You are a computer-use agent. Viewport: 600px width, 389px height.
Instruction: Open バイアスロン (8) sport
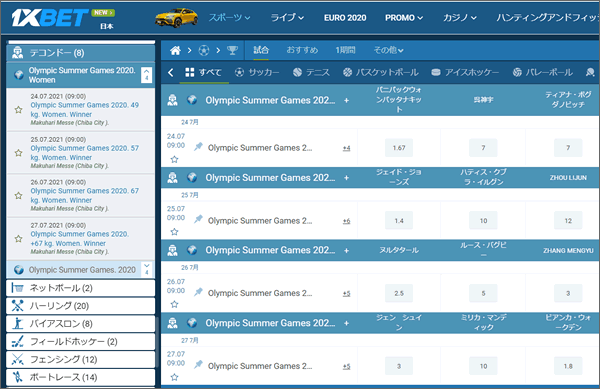[x=81, y=324]
